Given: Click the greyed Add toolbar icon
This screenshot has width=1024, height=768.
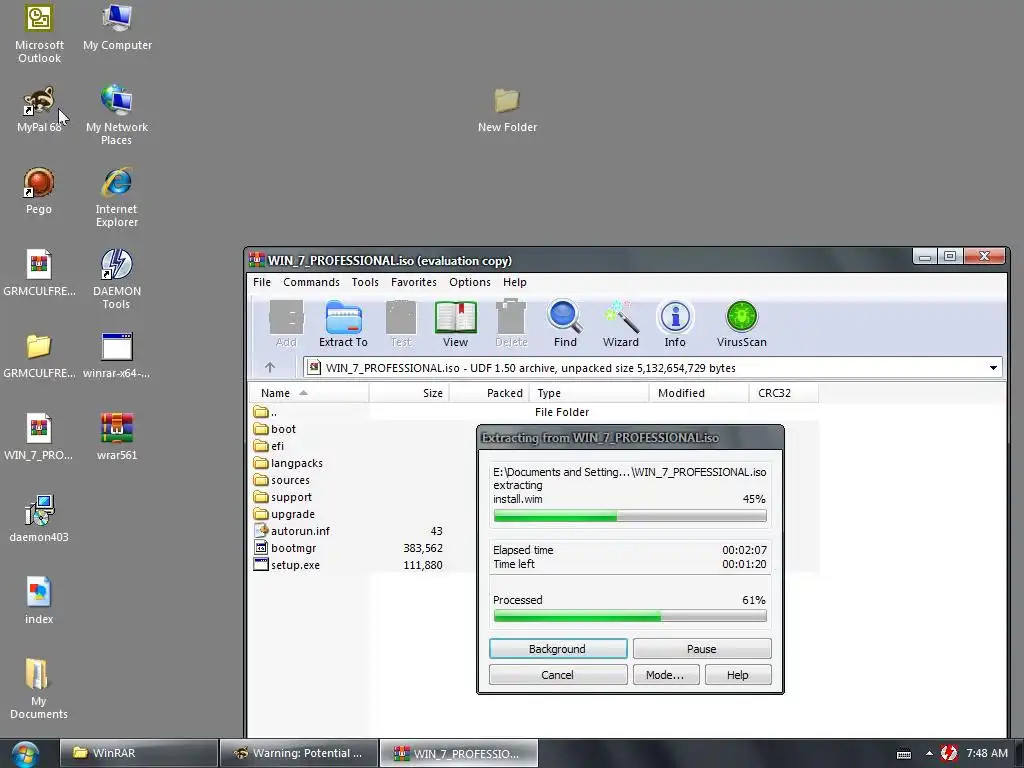Looking at the screenshot, I should [x=286, y=324].
